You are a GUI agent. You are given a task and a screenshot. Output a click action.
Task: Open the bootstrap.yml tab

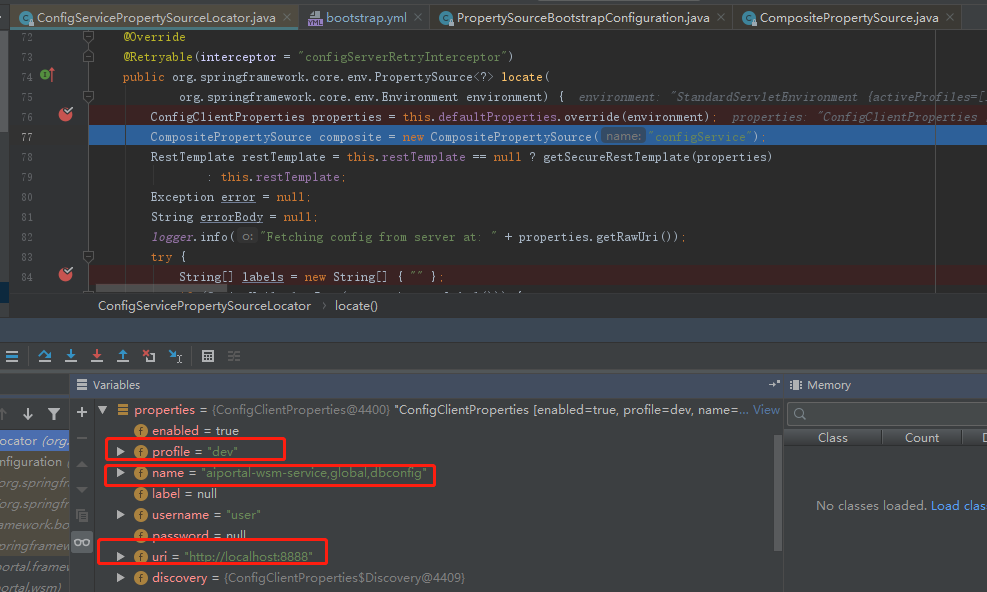(366, 18)
